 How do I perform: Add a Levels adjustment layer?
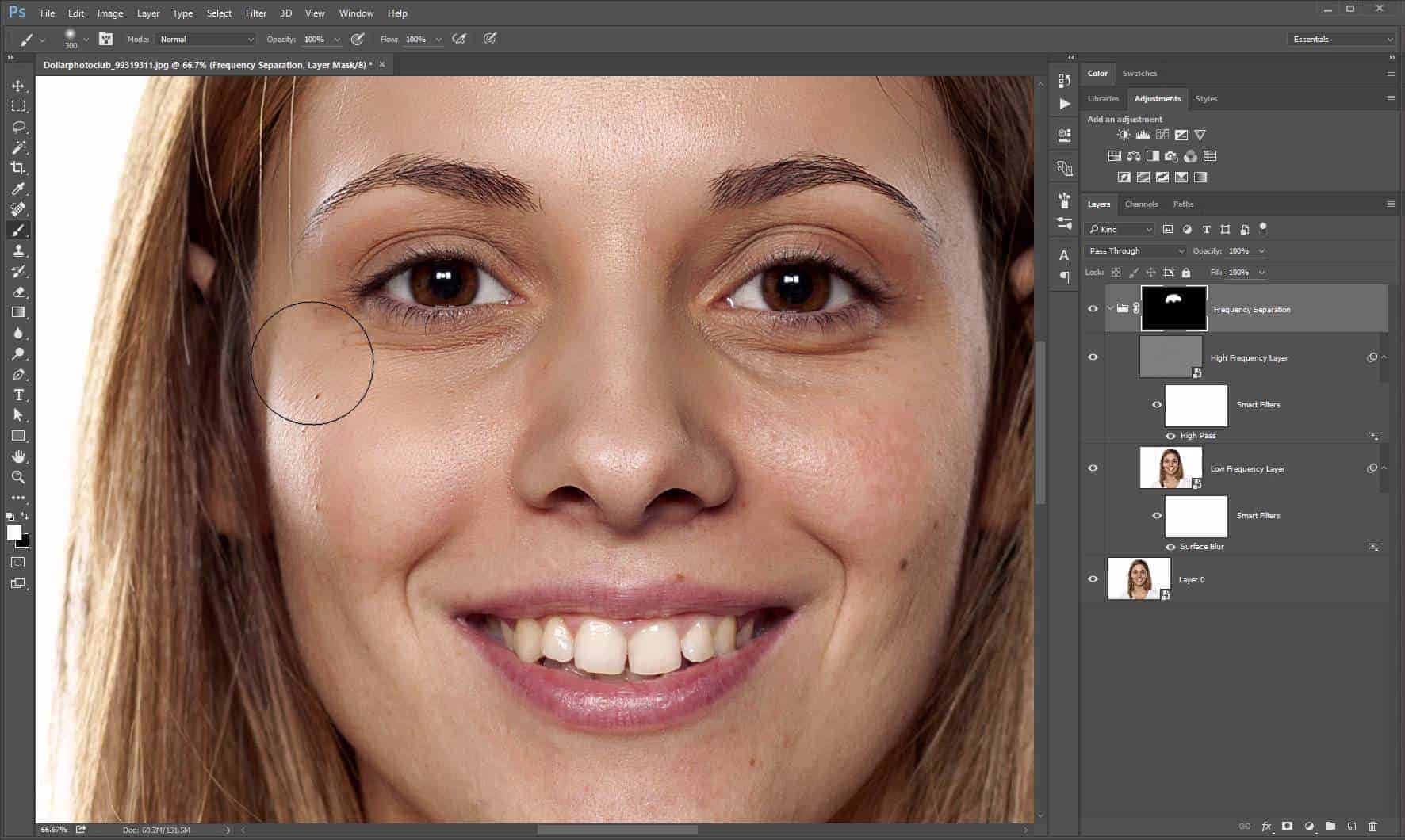click(x=1143, y=134)
